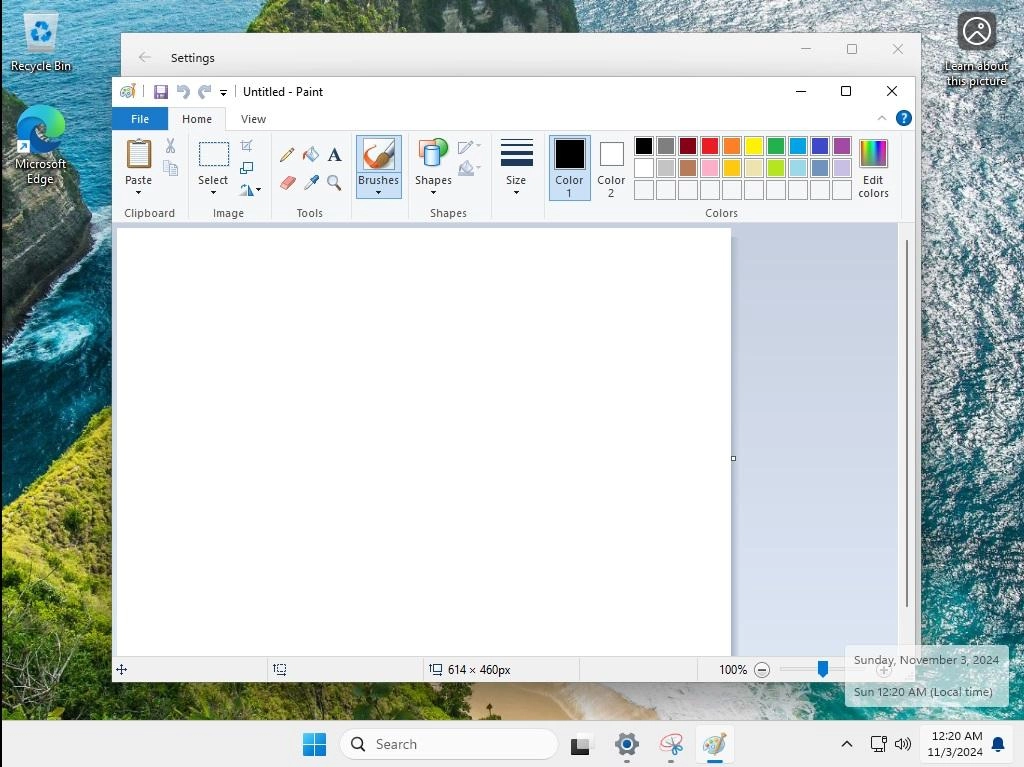
Task: Open the Paint File menu
Action: [139, 118]
